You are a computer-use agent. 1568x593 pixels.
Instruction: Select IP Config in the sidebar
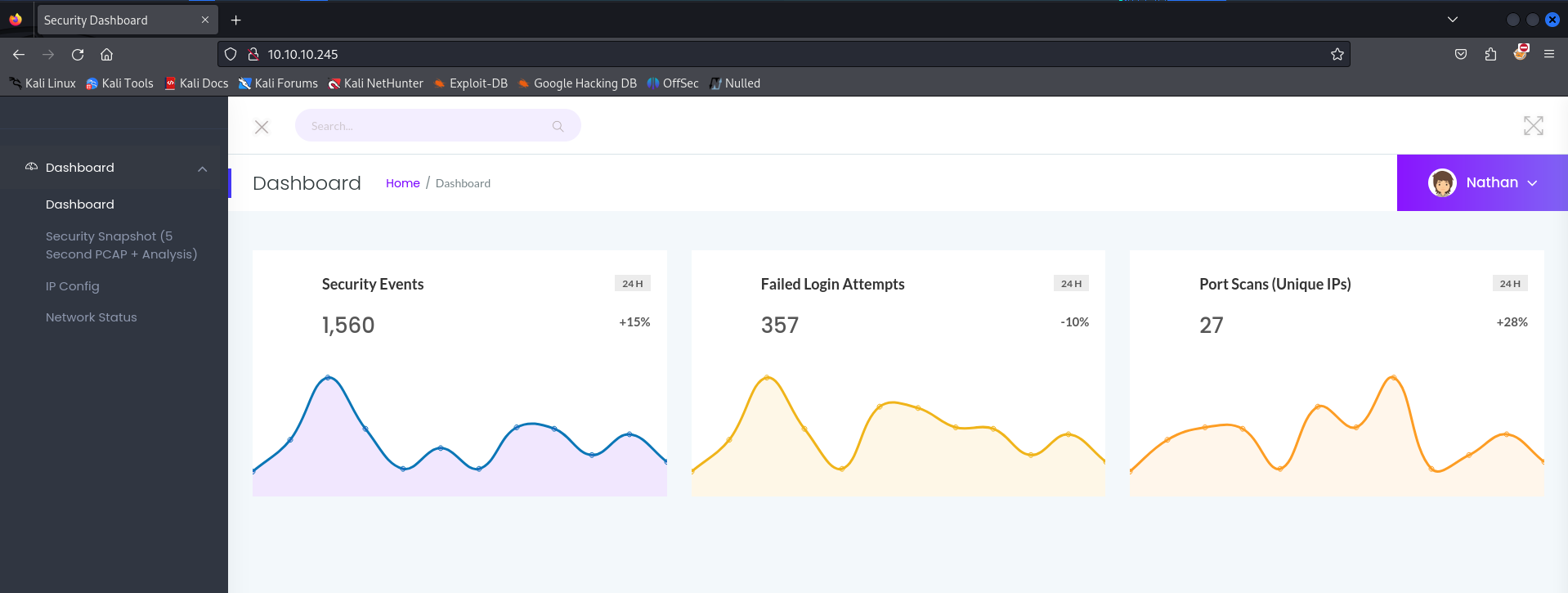point(73,286)
